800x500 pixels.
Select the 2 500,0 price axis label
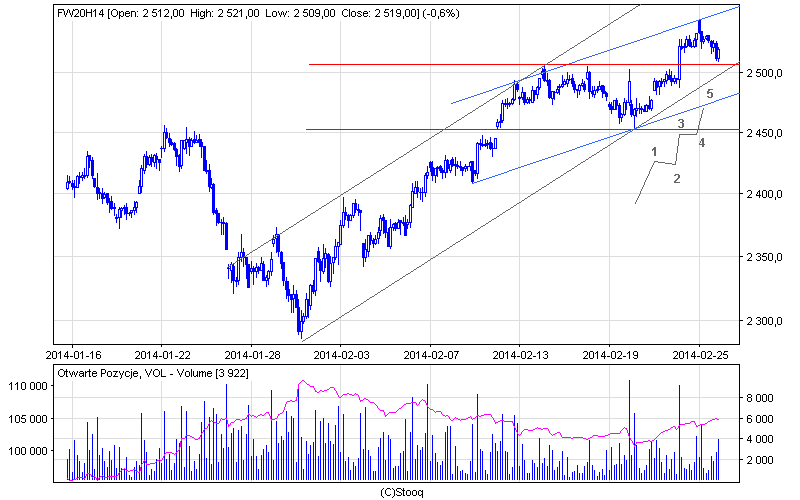764,73
